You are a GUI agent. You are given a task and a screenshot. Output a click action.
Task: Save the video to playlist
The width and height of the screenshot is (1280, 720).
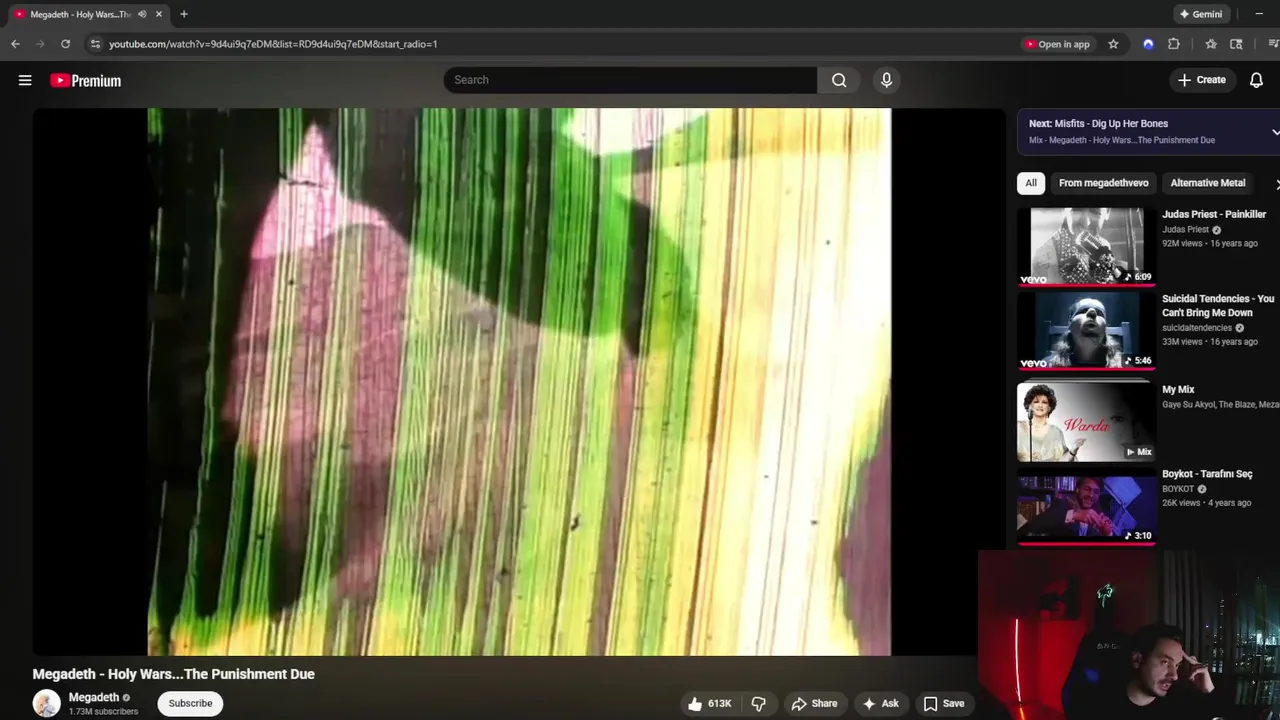pos(943,704)
